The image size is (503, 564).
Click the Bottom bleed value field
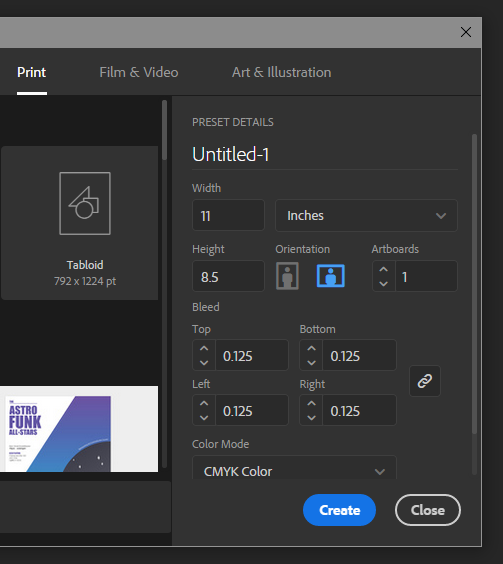pos(359,355)
